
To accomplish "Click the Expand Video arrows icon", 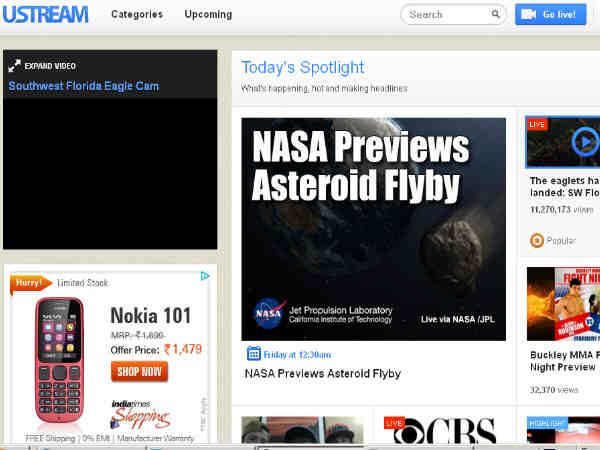I will [x=14, y=65].
